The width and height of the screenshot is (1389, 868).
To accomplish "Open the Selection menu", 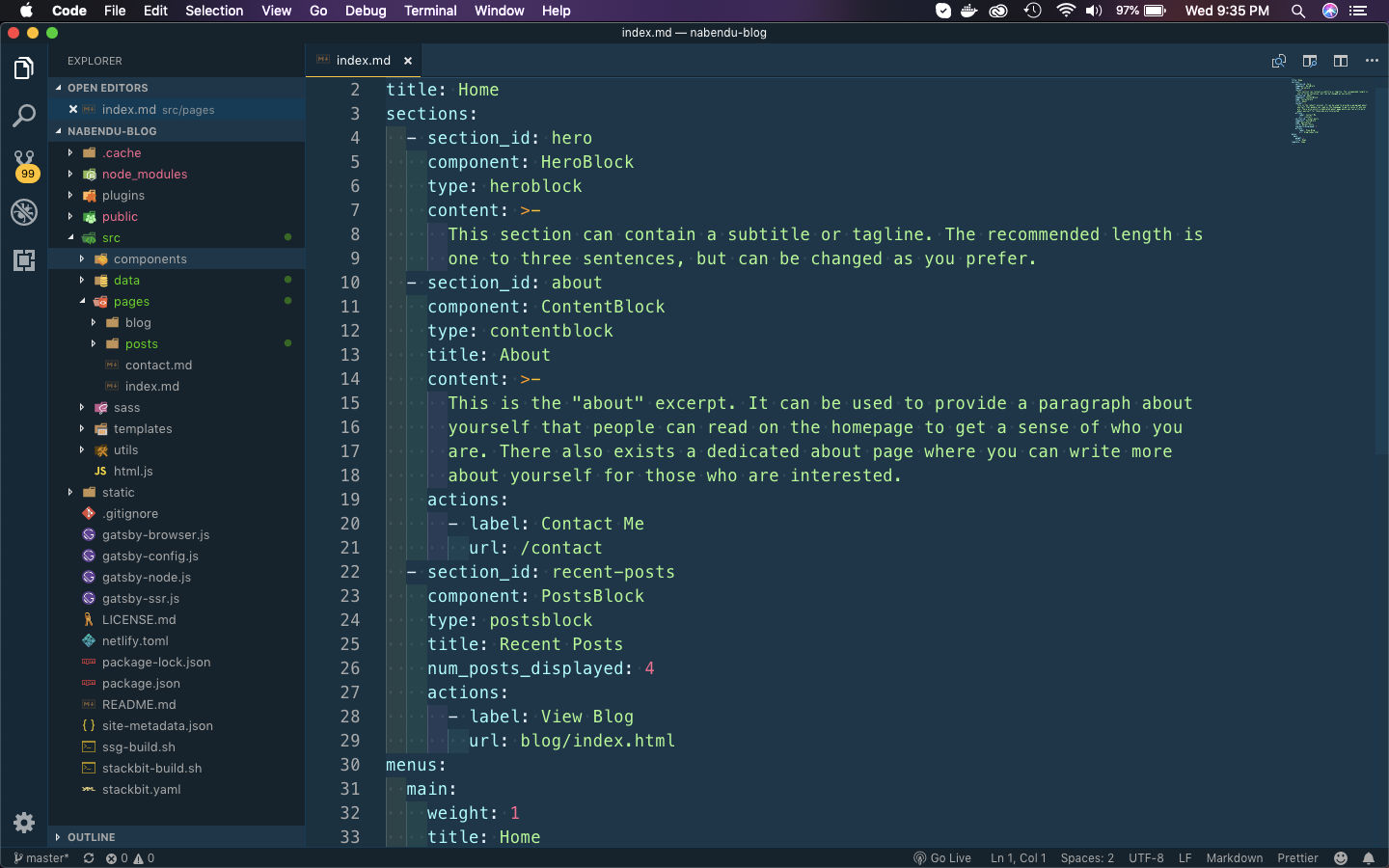I will pyautogui.click(x=214, y=11).
